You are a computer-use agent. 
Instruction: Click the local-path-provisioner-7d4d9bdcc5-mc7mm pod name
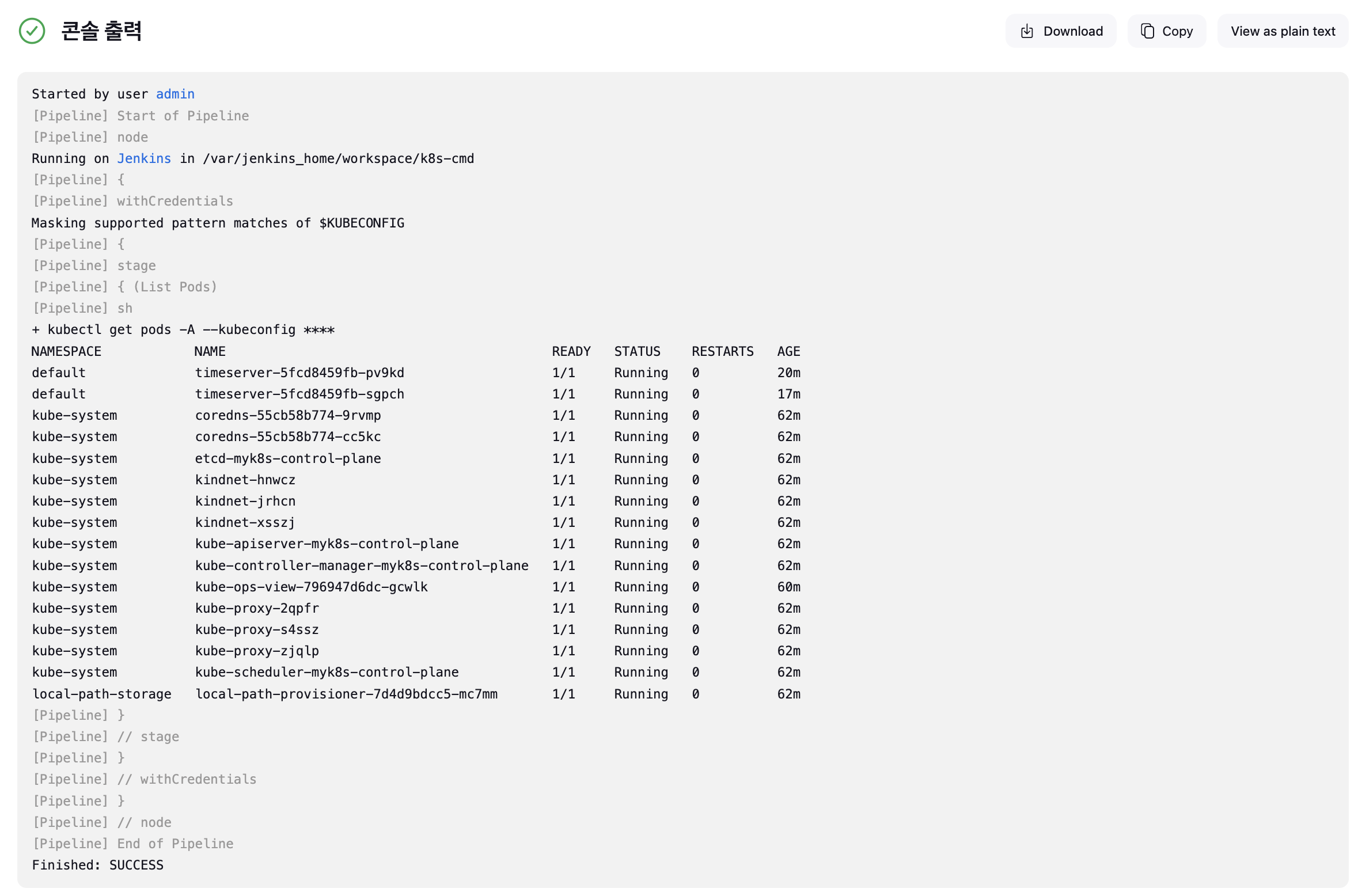point(346,694)
